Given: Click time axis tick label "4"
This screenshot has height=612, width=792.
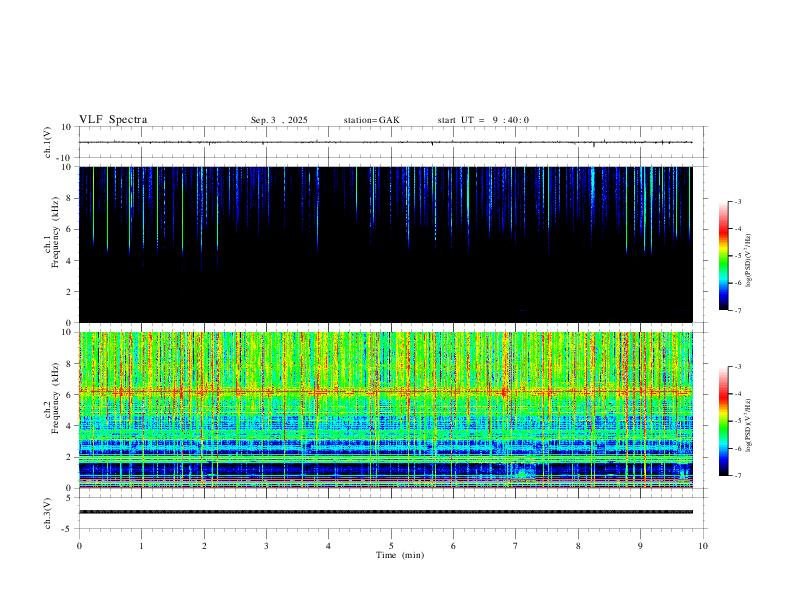Looking at the screenshot, I should click(x=329, y=546).
